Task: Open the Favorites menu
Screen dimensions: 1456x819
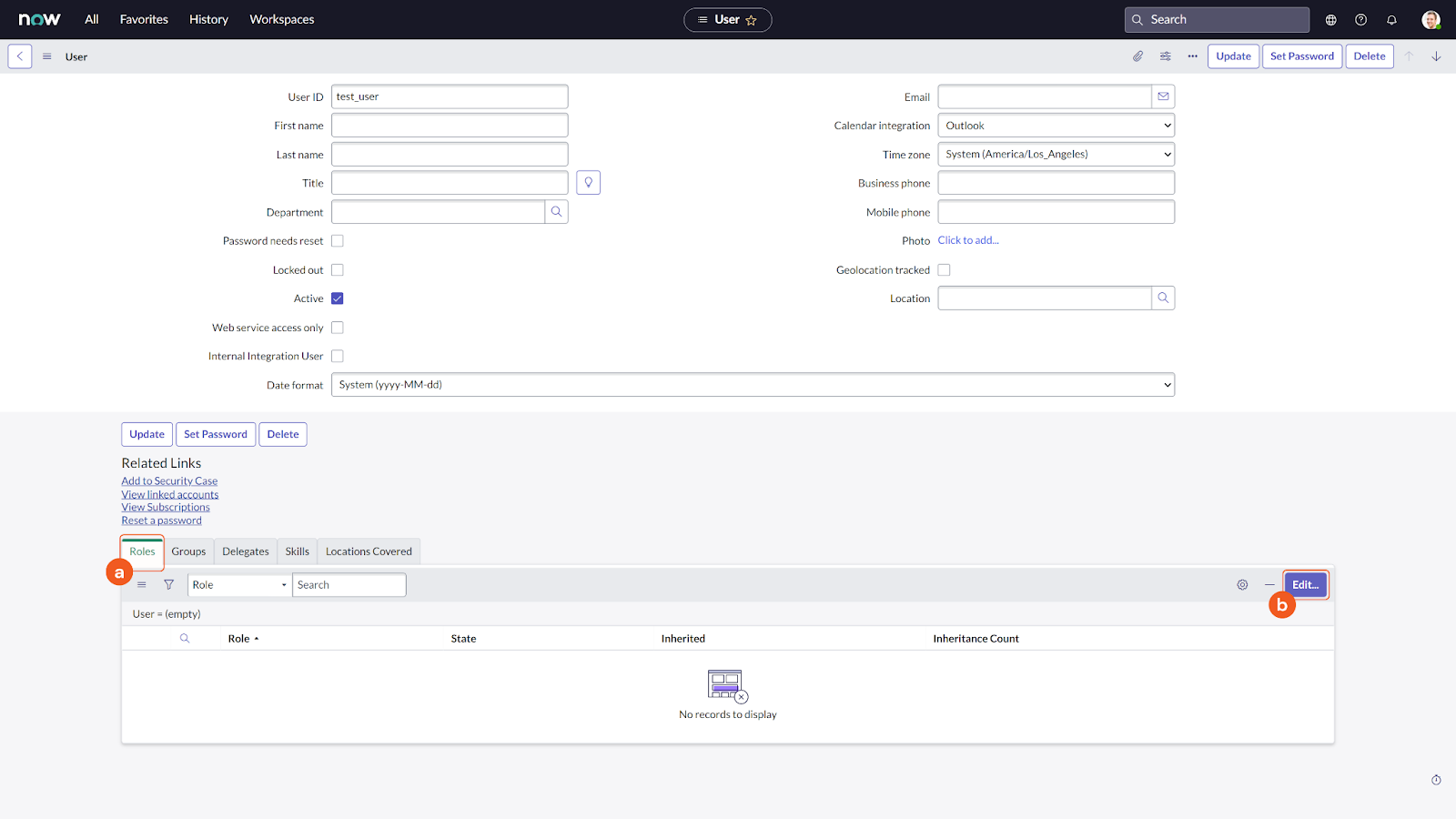Action: 144,19
